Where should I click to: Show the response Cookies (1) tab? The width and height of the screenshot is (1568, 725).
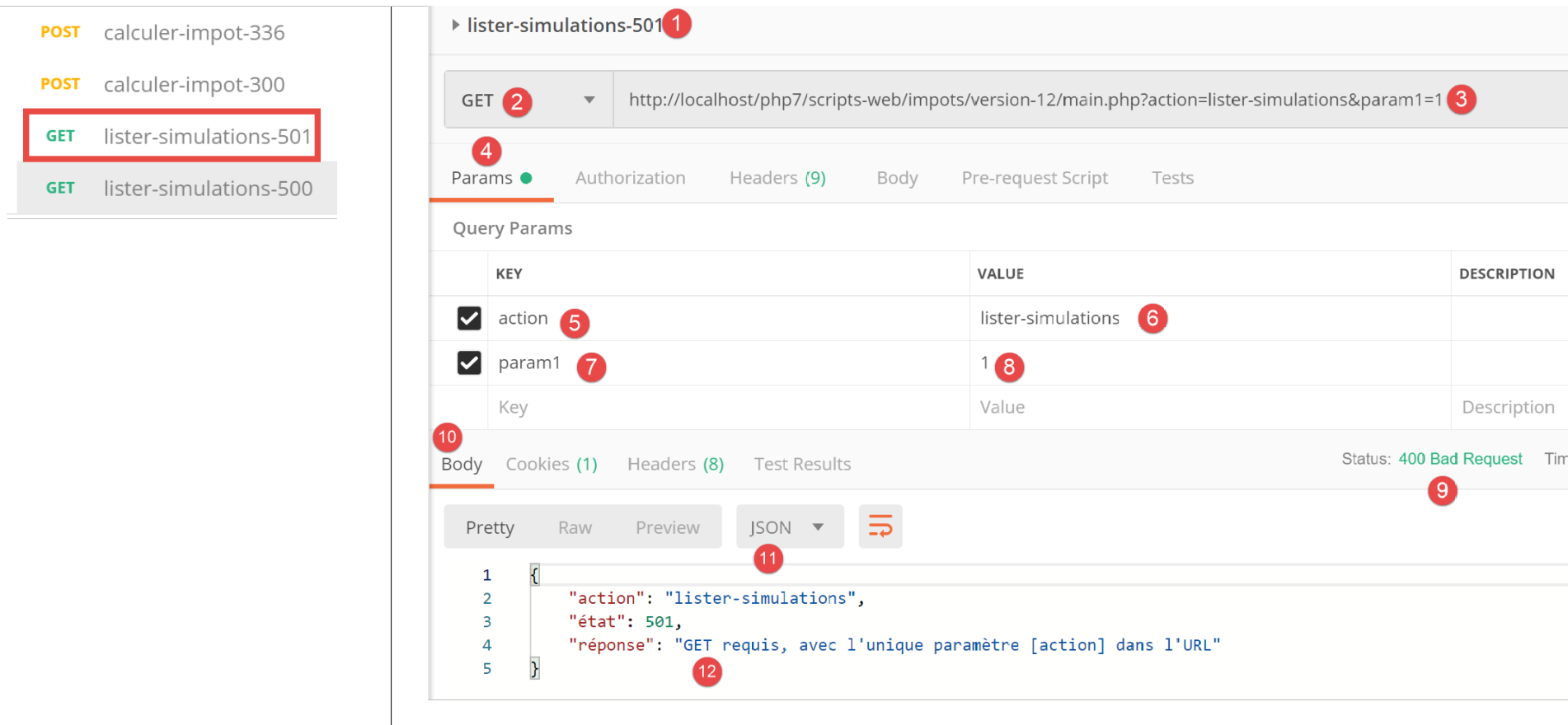point(551,465)
